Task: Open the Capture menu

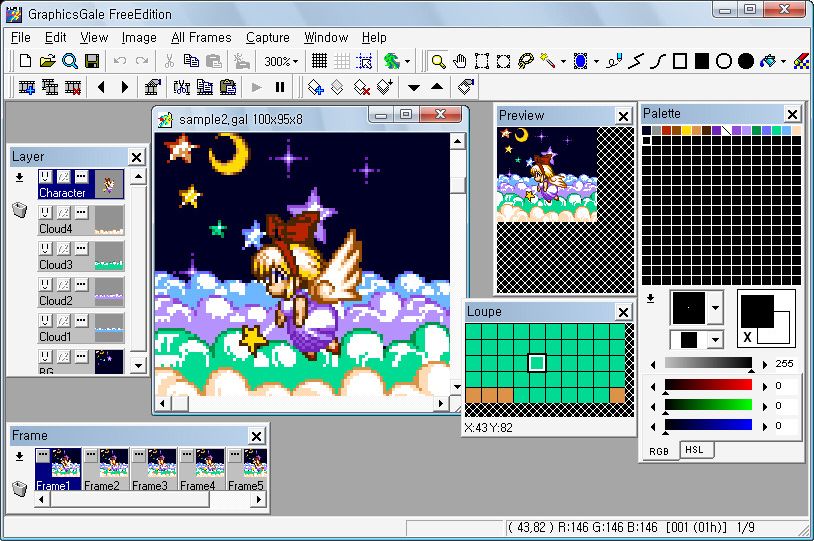Action: (267, 37)
